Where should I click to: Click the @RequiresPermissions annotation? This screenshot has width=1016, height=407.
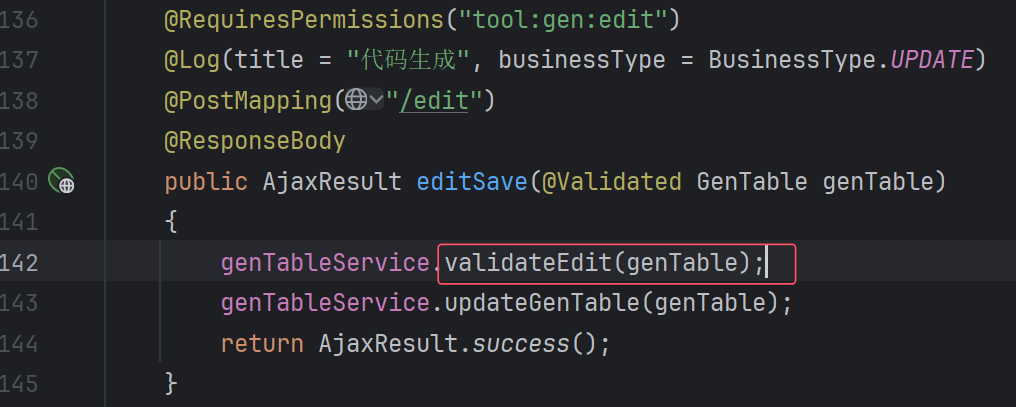(x=305, y=20)
